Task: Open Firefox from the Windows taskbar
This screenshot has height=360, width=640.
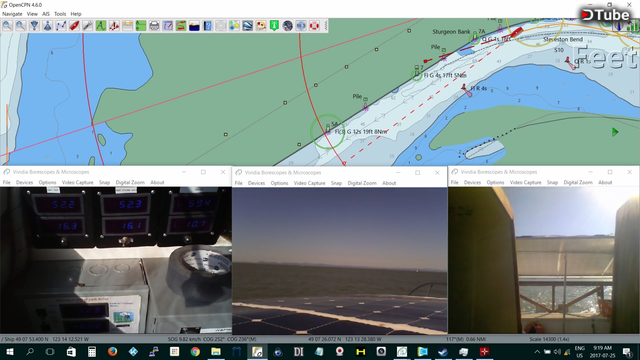Action: tap(112, 351)
